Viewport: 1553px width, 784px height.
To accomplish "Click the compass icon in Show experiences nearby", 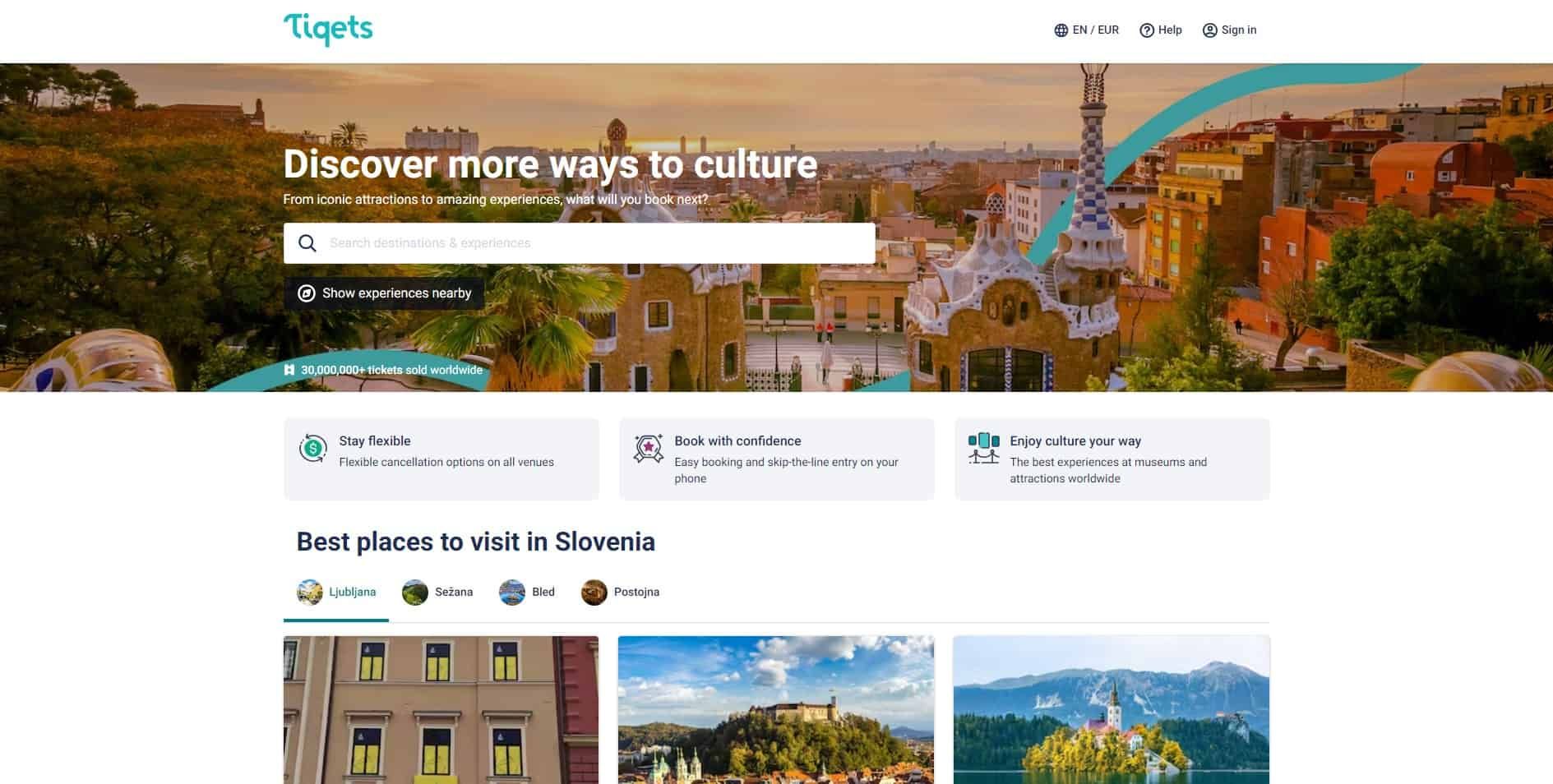I will pyautogui.click(x=307, y=293).
